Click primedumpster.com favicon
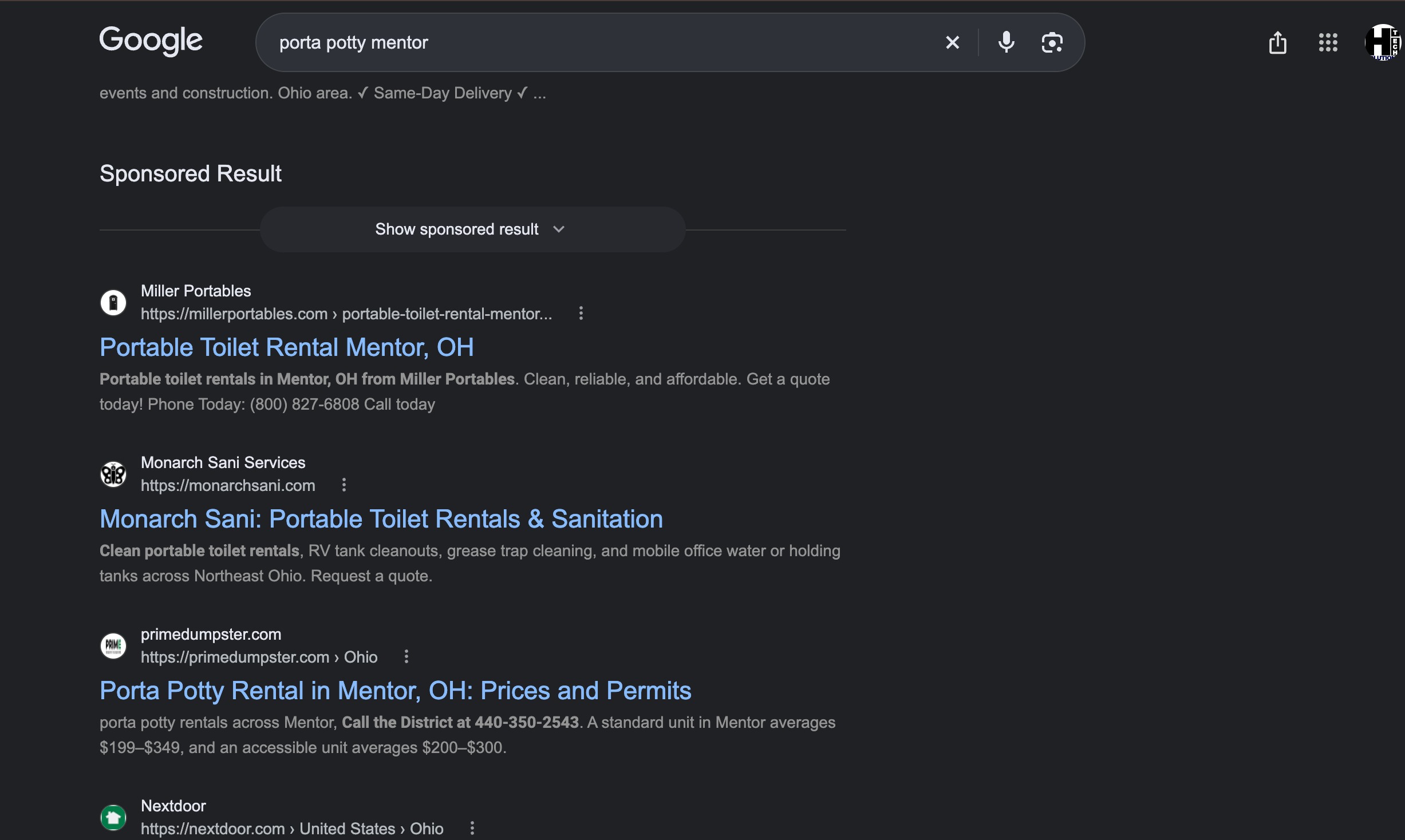Image resolution: width=1405 pixels, height=840 pixels. (x=113, y=645)
